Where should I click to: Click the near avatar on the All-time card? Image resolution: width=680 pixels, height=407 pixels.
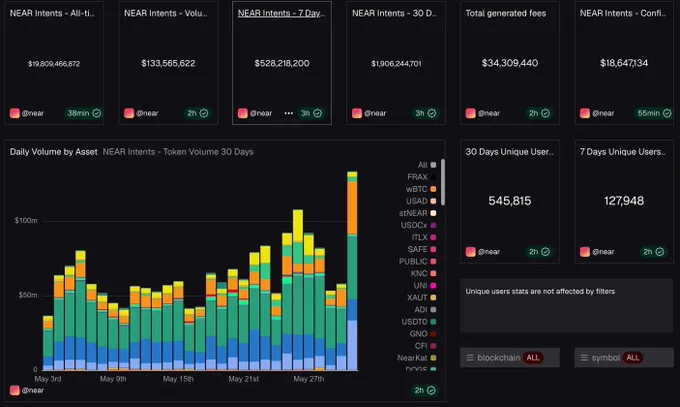[15, 113]
